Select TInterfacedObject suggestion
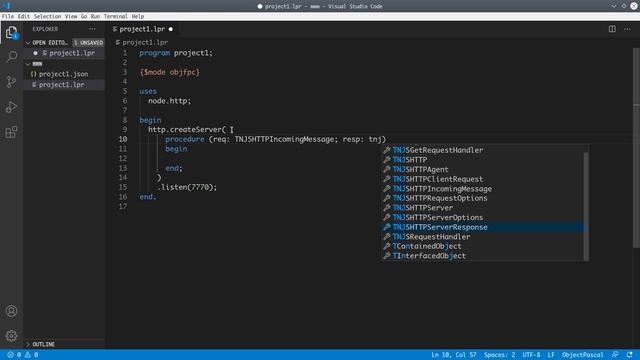Screen dimensions: 640x360 483,256
